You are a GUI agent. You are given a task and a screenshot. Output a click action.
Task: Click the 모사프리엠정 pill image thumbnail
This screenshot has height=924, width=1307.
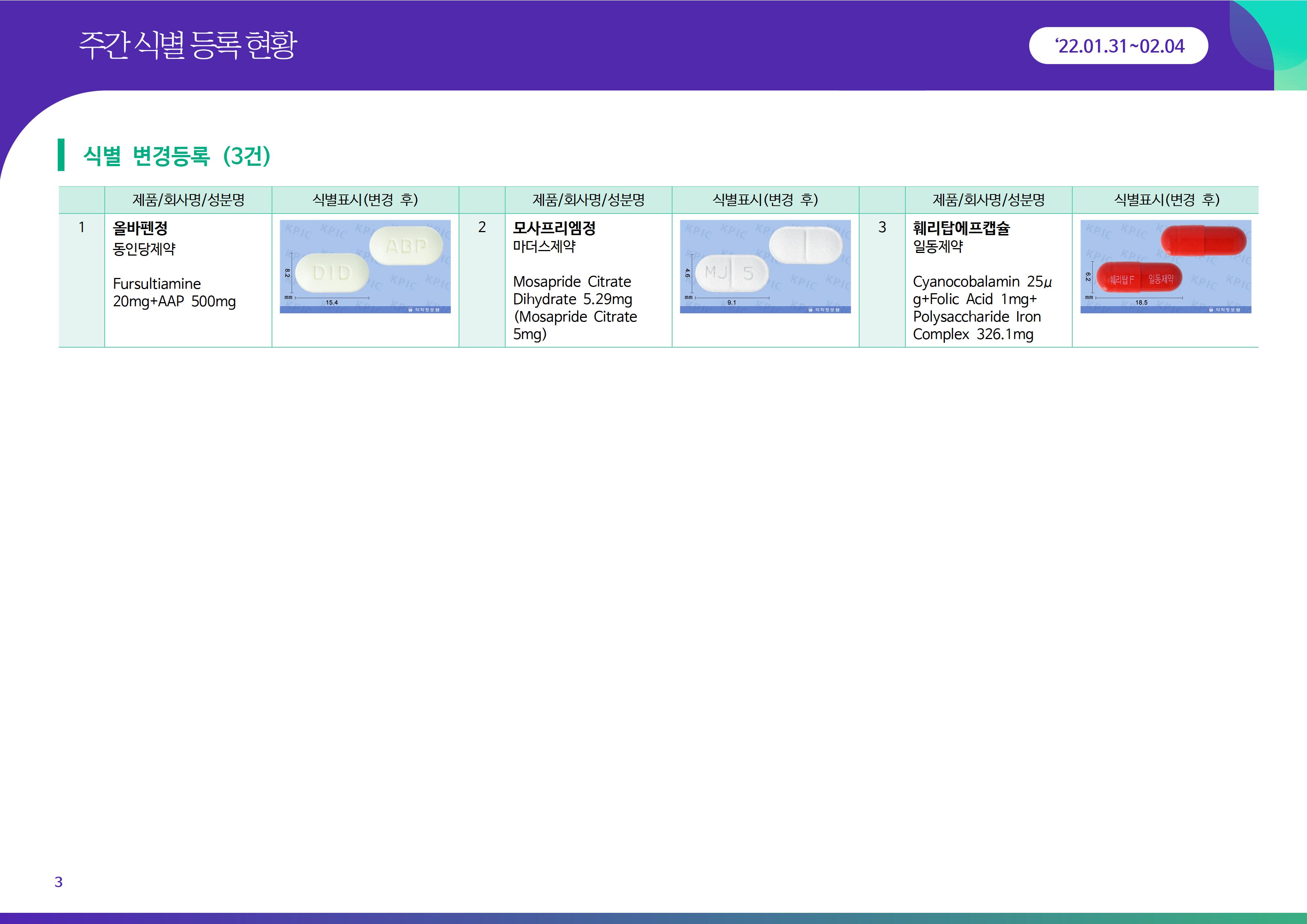[765, 266]
